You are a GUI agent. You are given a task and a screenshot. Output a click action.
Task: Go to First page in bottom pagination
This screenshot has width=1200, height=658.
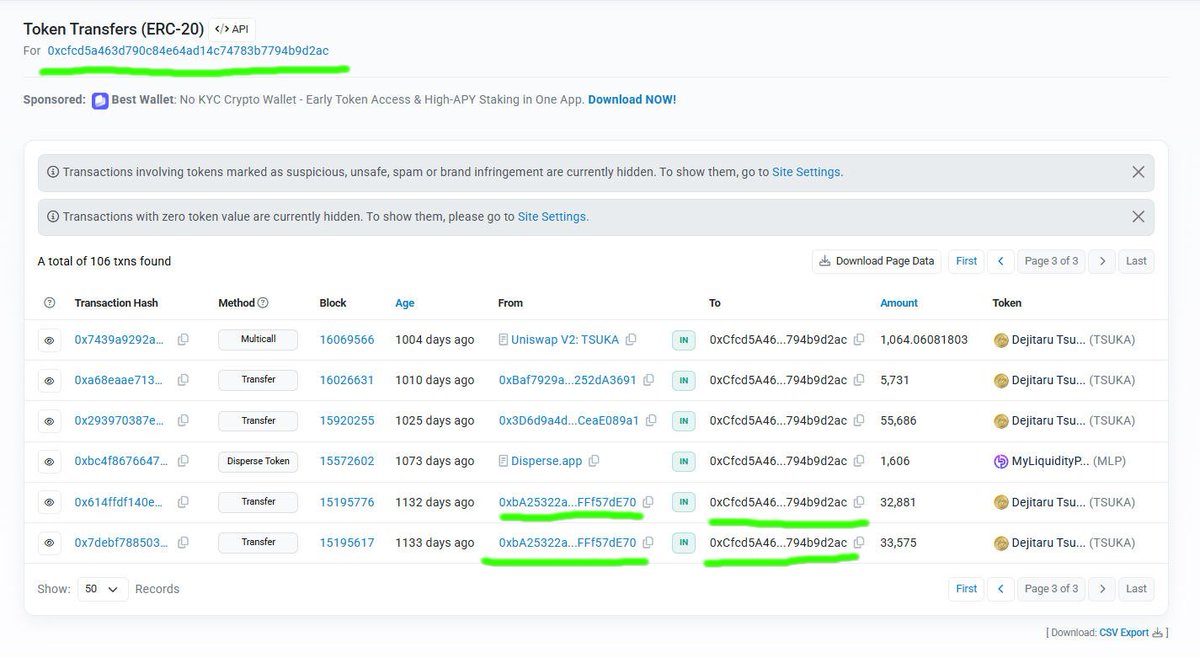click(x=966, y=589)
